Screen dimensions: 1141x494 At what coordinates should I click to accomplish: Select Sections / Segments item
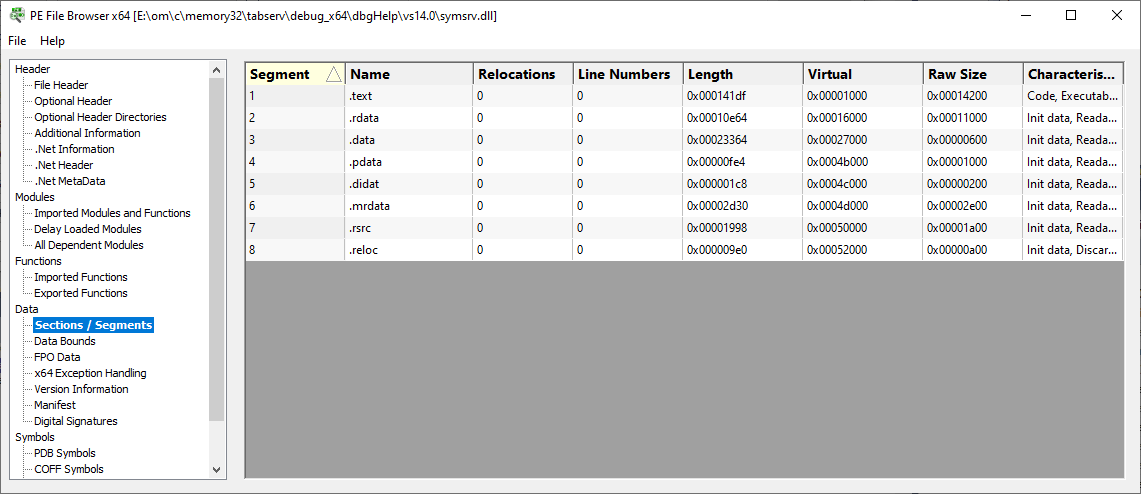(x=94, y=325)
